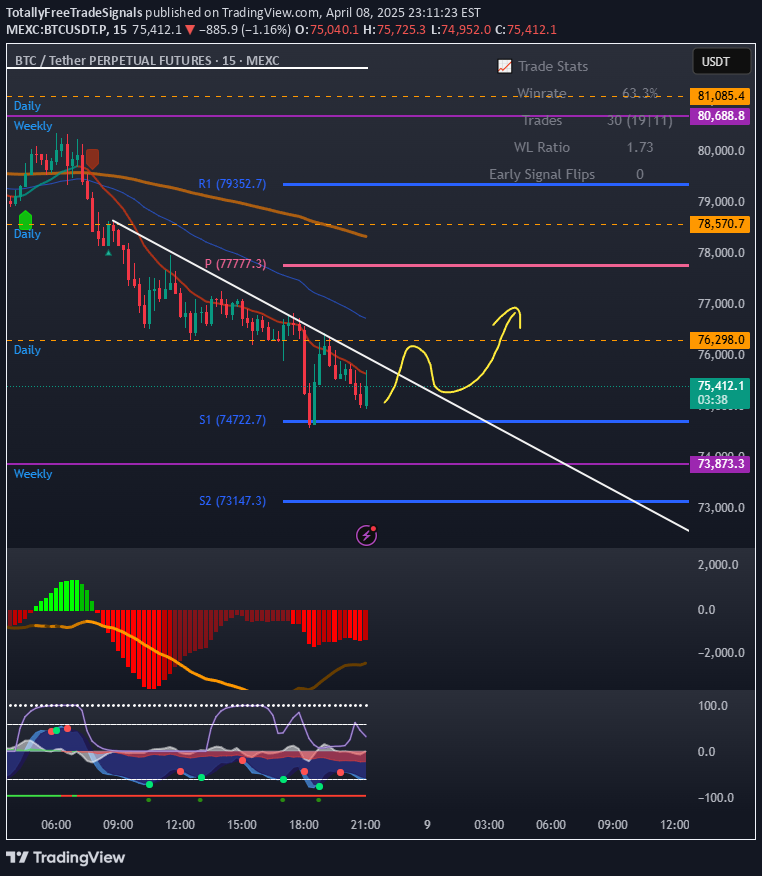Click the BTC / Tether PERPETUAL FUTURES title
Image resolution: width=762 pixels, height=876 pixels.
(147, 60)
